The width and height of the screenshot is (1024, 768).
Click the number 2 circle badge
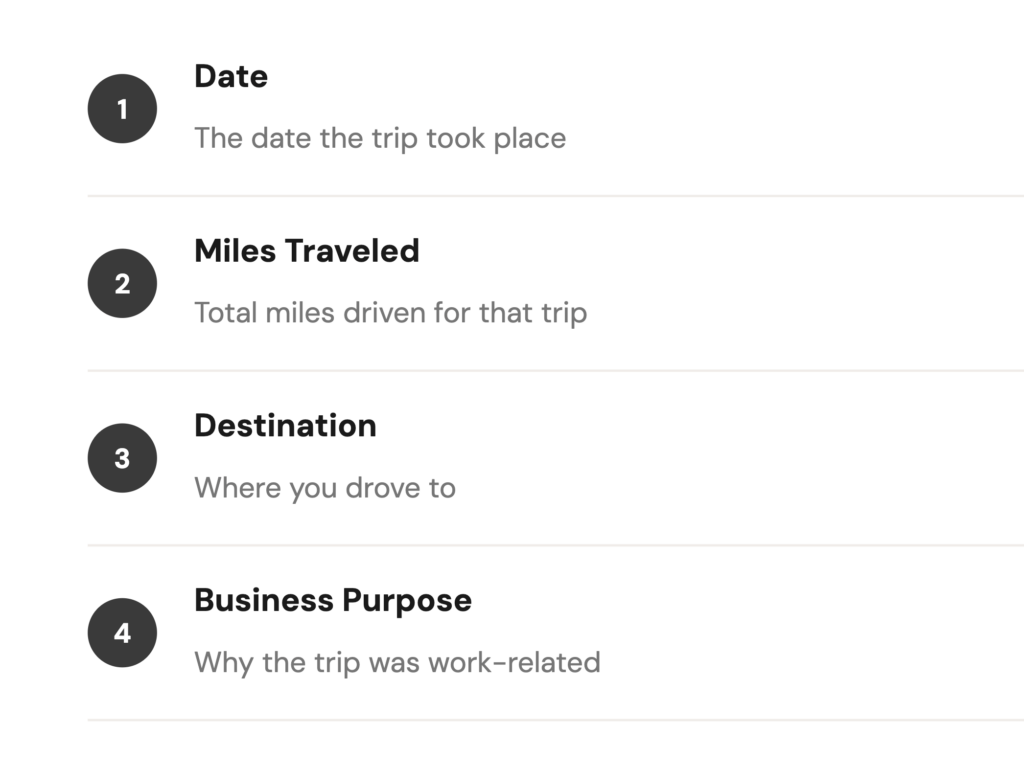[x=122, y=284]
